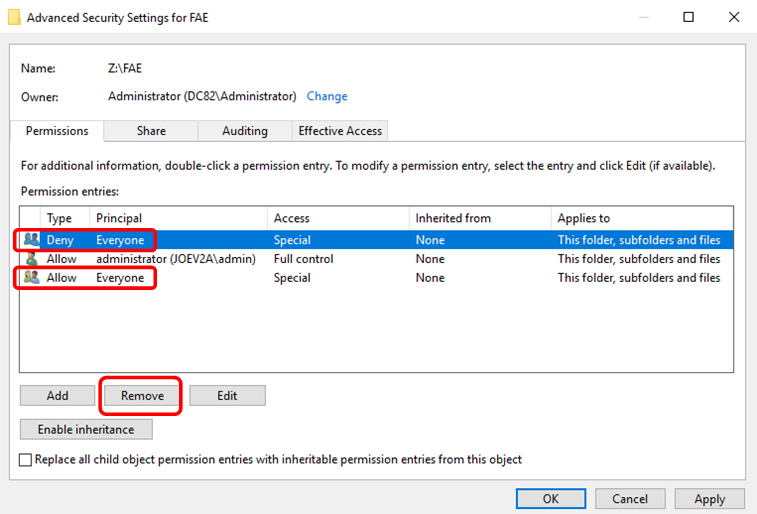
Task: Sort entries by the Principal column header
Action: [x=180, y=218]
